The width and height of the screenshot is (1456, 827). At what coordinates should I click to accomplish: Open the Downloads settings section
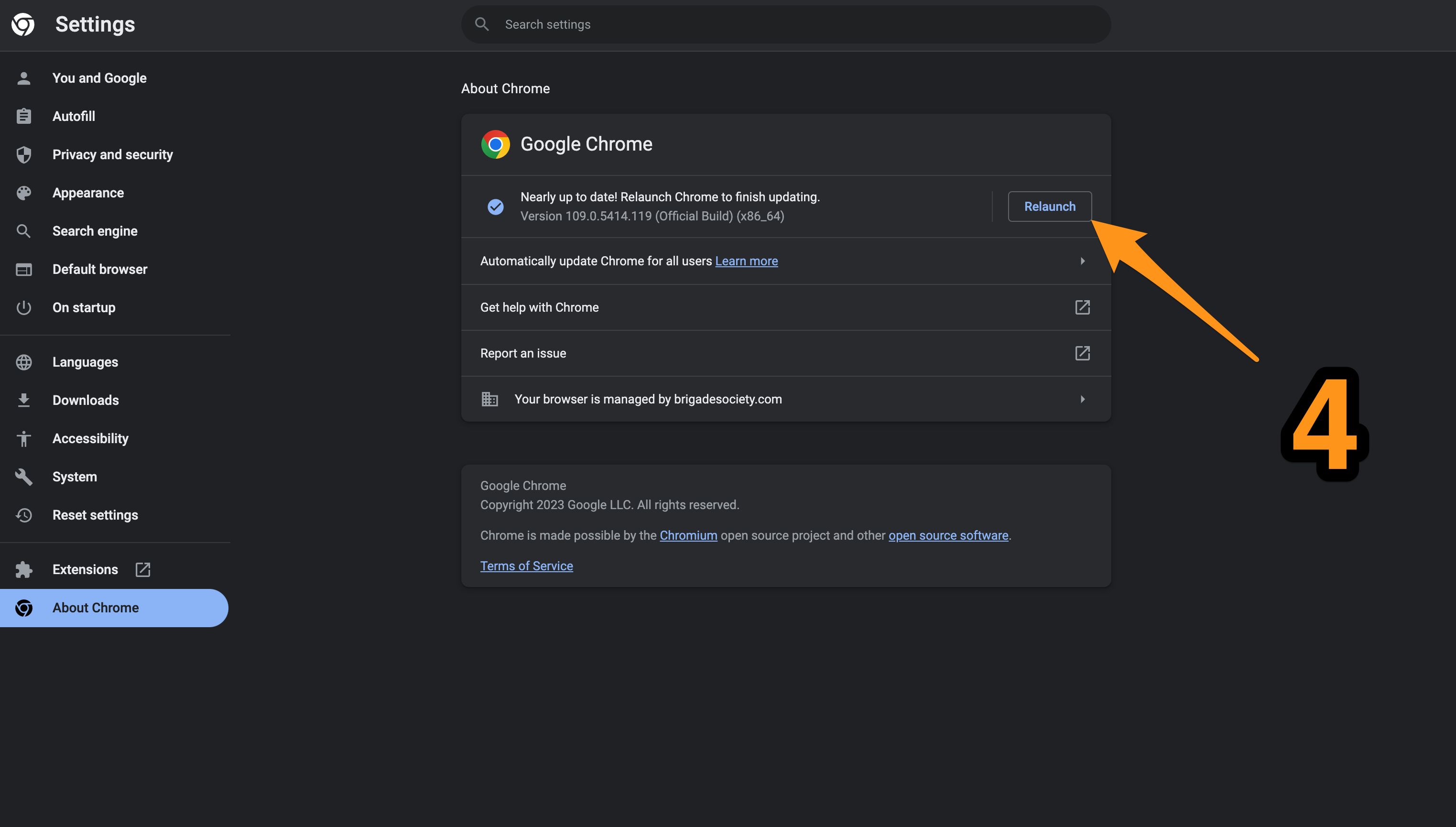tap(85, 401)
